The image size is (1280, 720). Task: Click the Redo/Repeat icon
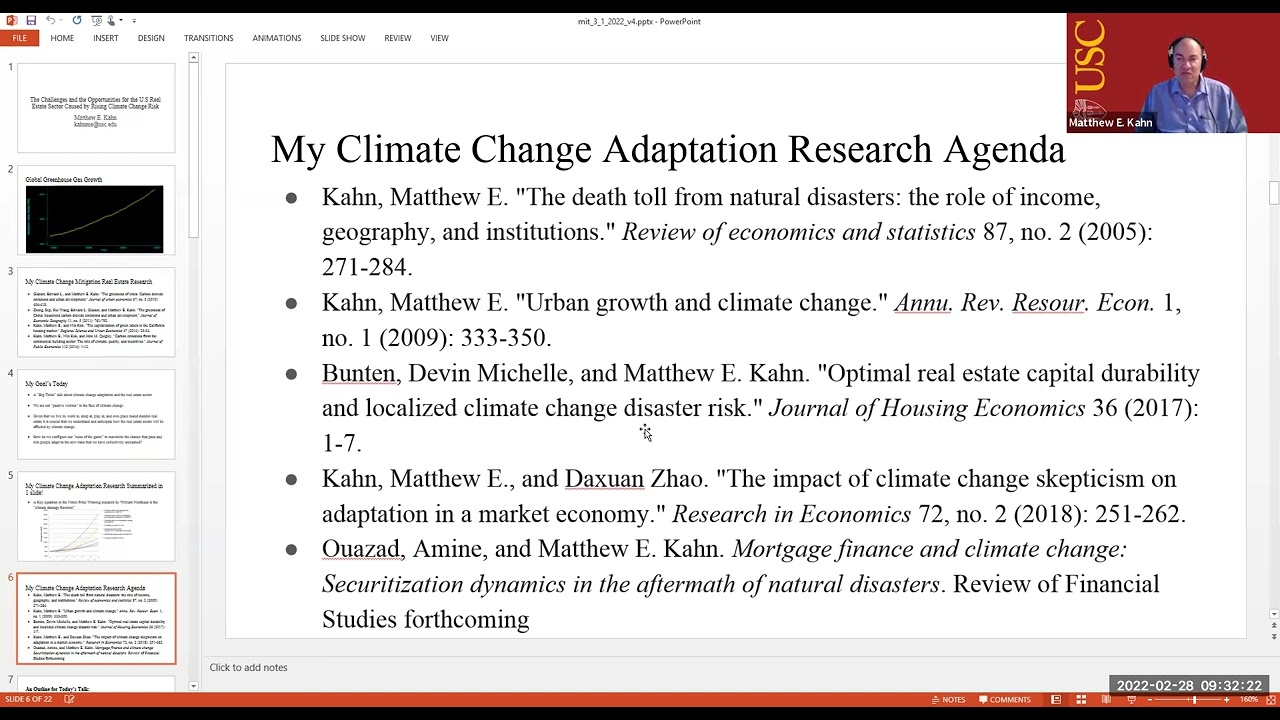coord(77,20)
